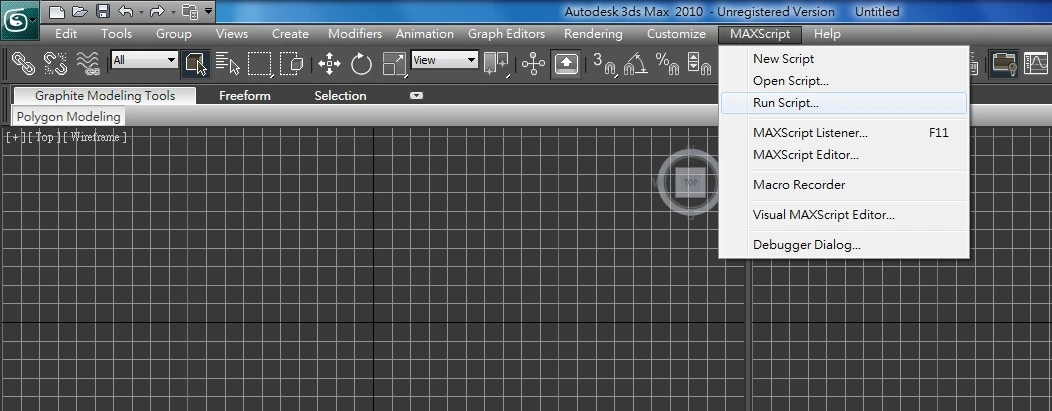Switch to the Selection ribbon tab
The height and width of the screenshot is (411, 1052).
340,96
